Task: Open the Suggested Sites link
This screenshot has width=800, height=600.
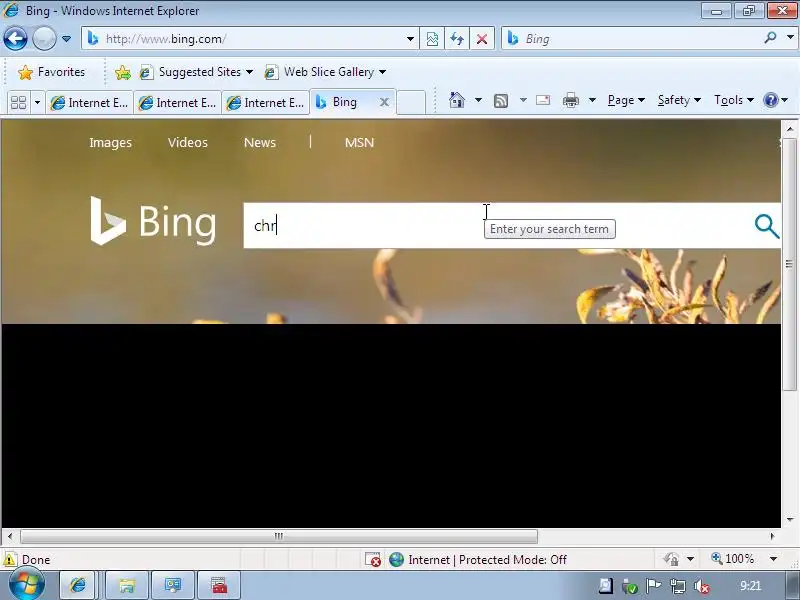Action: (x=196, y=72)
